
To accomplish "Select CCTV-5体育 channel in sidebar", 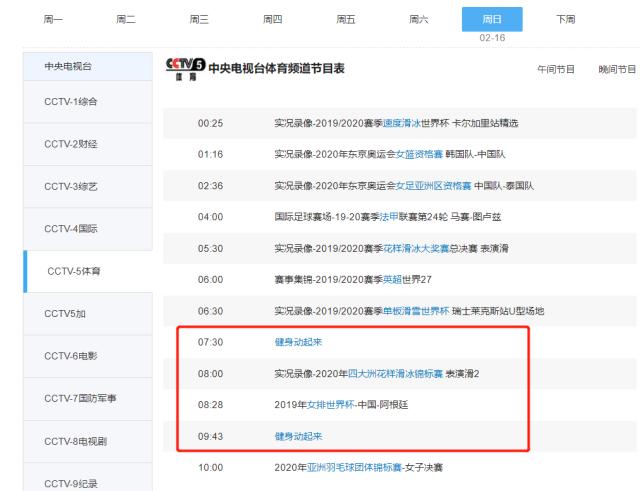I will (88, 271).
